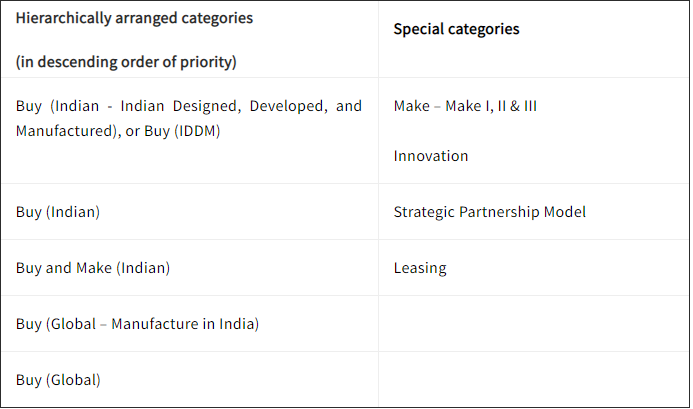The width and height of the screenshot is (693, 409).
Task: Click the word "Hierarchically" in the header
Action: 62,18
